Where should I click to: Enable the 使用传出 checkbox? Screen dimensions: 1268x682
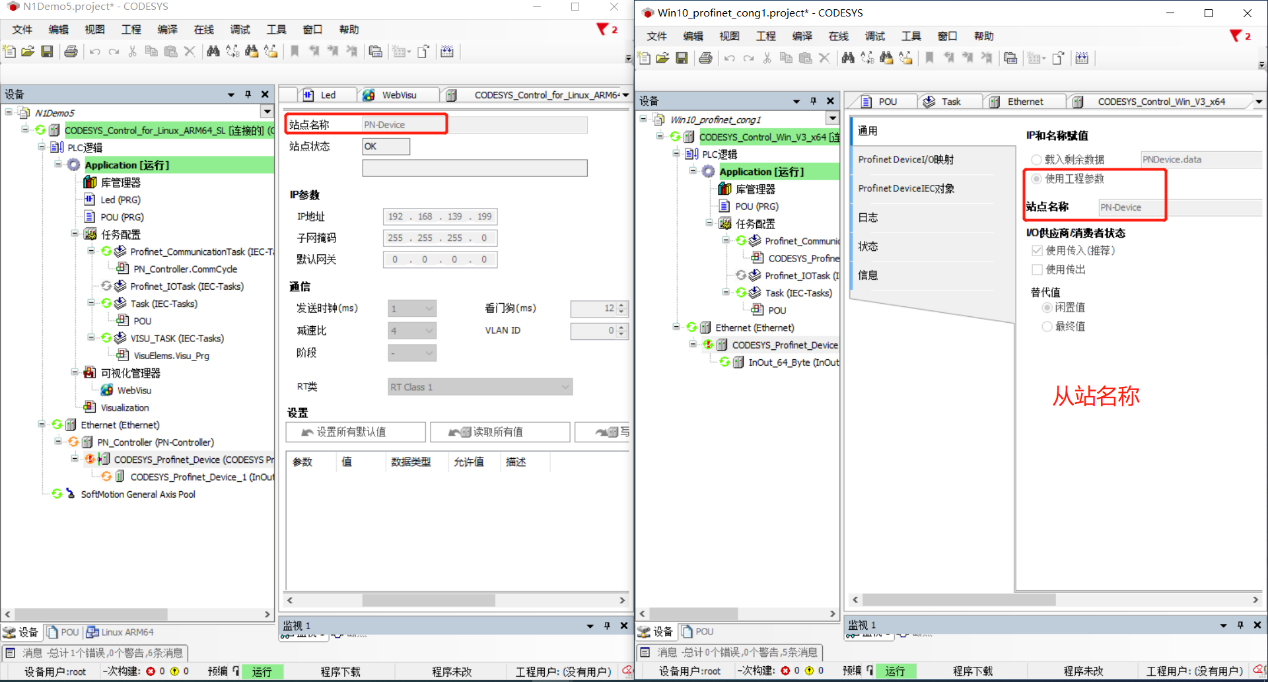[x=1038, y=269]
